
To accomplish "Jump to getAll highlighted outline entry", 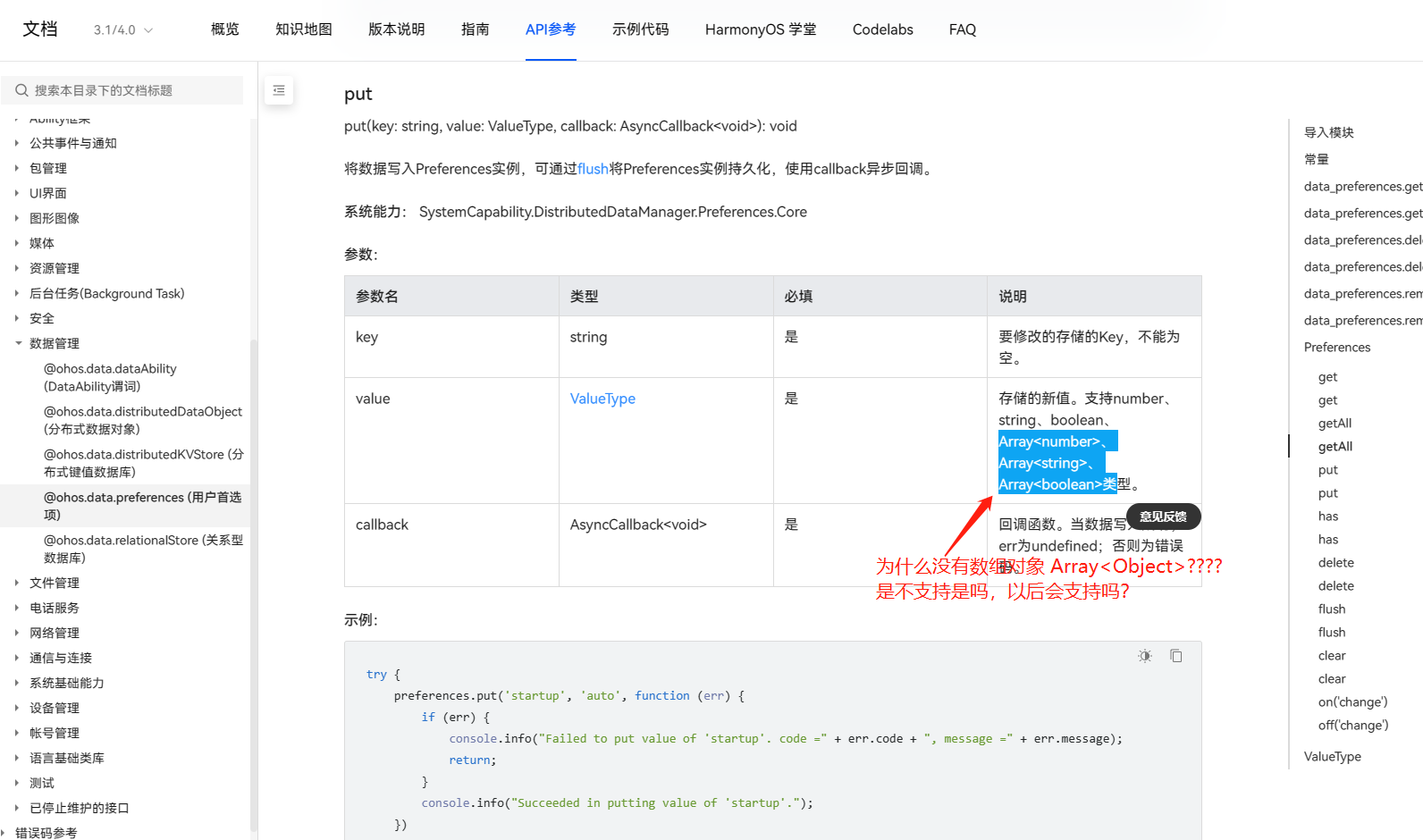I will pyautogui.click(x=1335, y=446).
